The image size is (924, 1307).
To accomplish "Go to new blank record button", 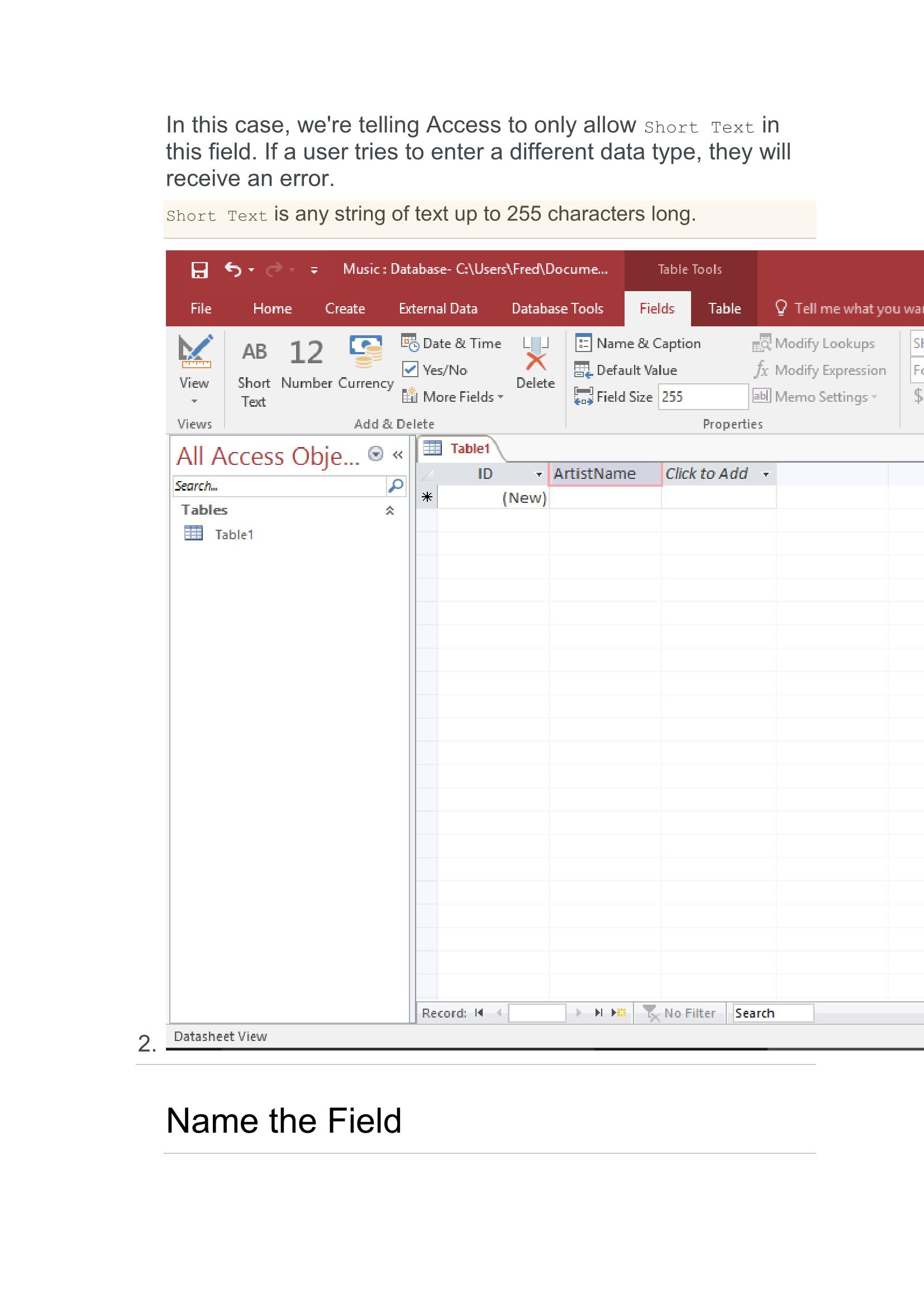I will 618,1013.
